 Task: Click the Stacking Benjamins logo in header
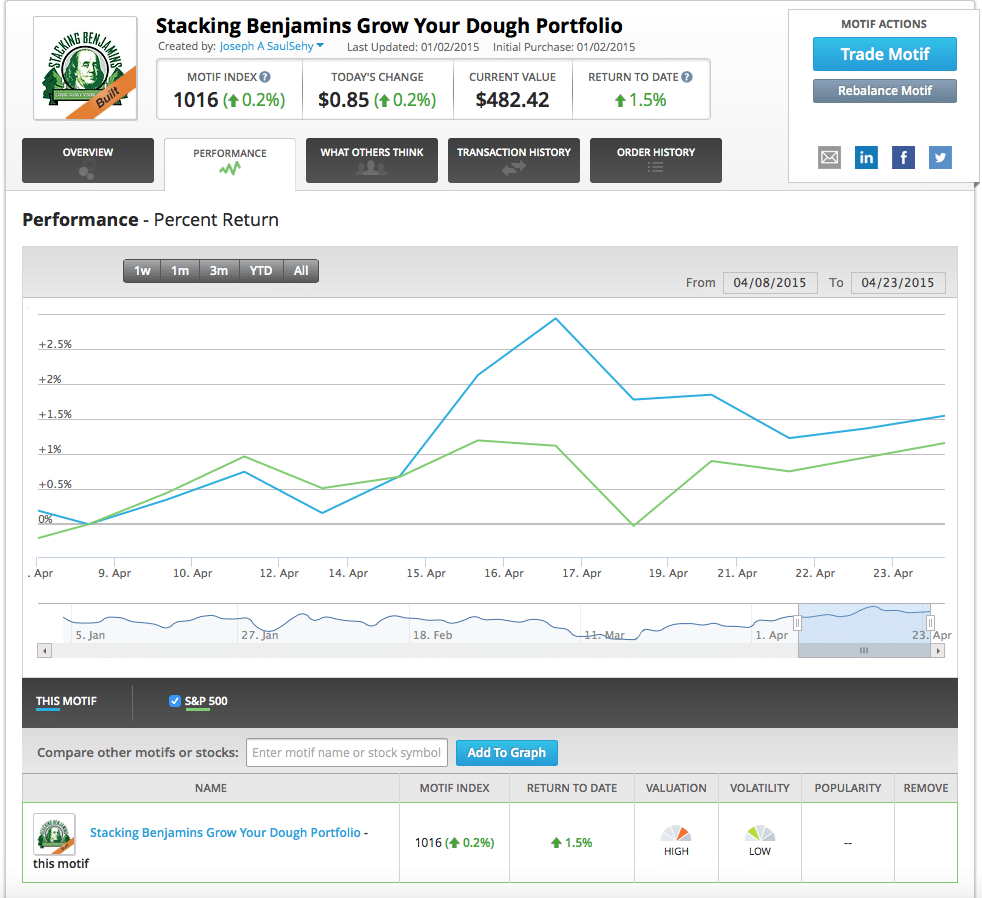point(85,68)
